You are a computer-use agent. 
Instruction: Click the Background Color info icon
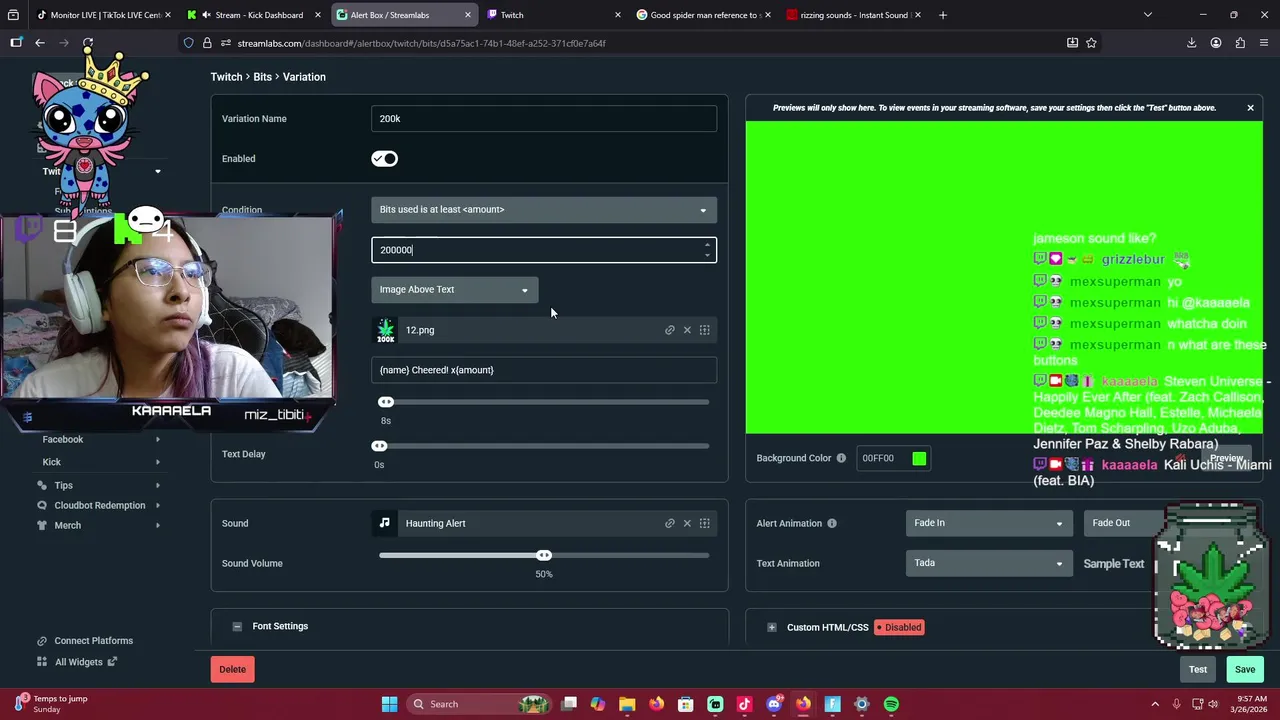pyautogui.click(x=841, y=458)
